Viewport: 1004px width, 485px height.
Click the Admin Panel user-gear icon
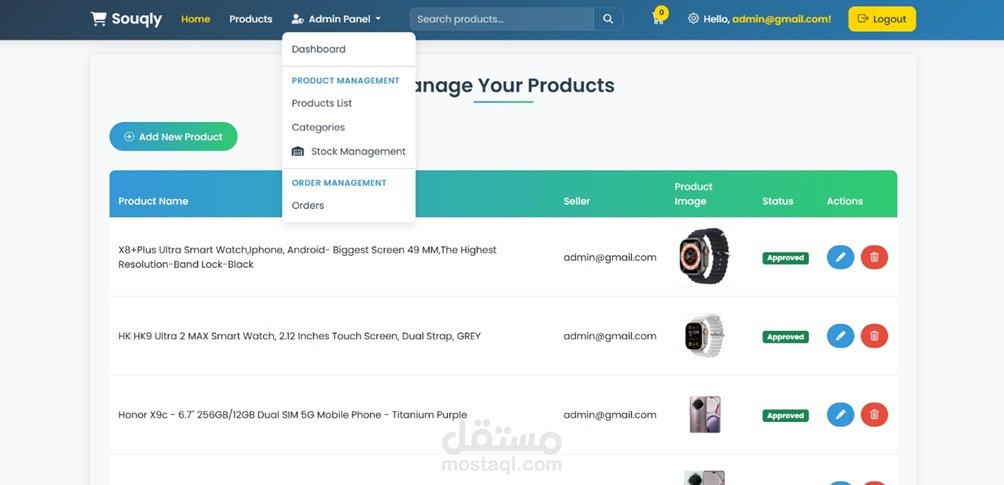tap(297, 19)
